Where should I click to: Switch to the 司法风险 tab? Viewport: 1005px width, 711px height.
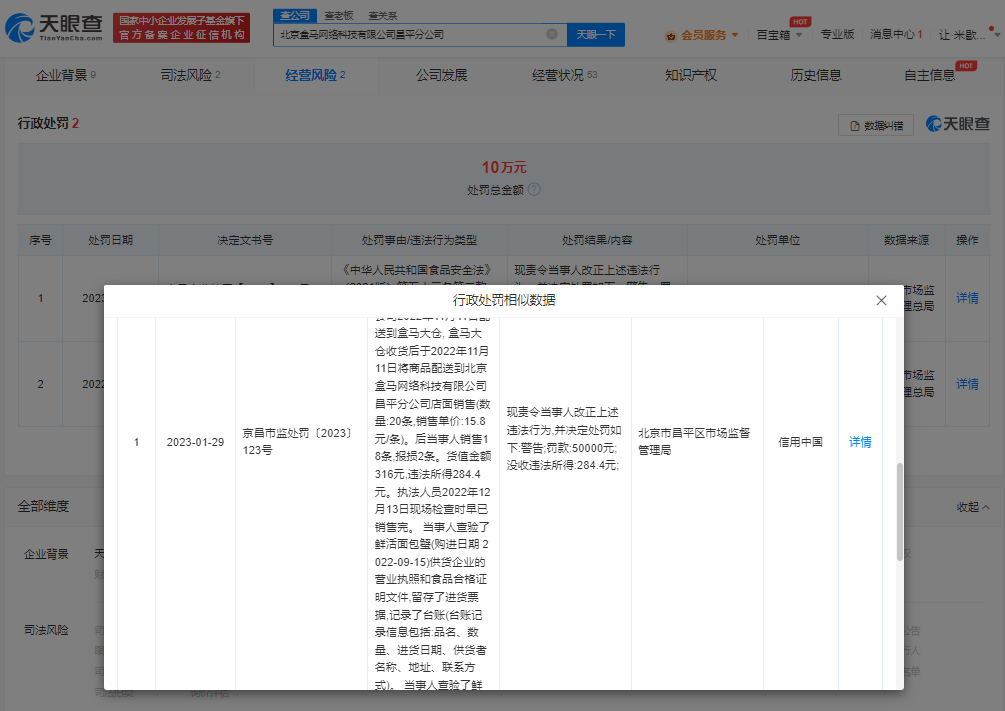[190, 75]
